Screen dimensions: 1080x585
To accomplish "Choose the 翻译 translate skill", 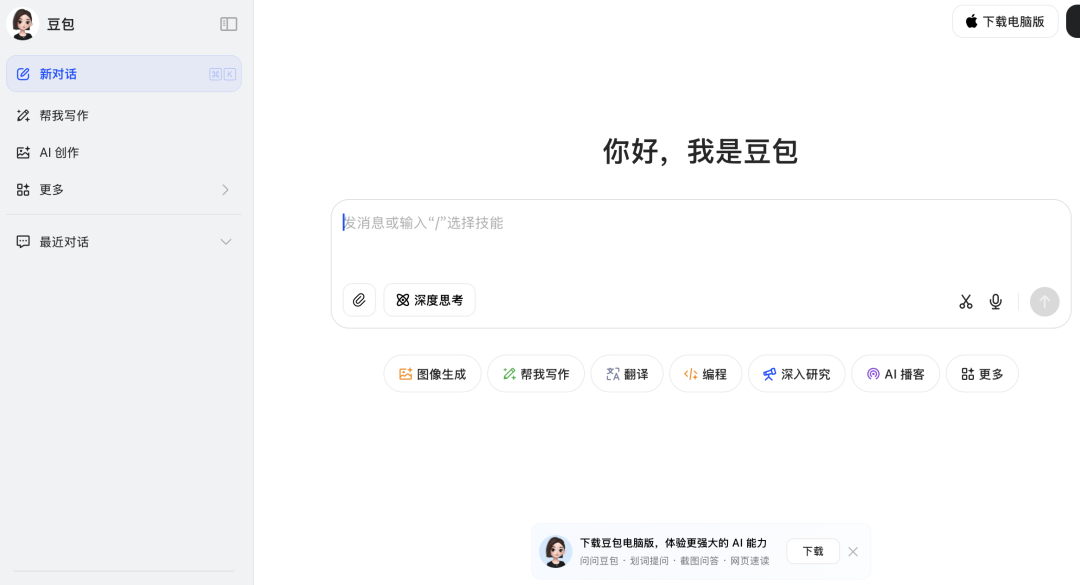I will (x=626, y=374).
